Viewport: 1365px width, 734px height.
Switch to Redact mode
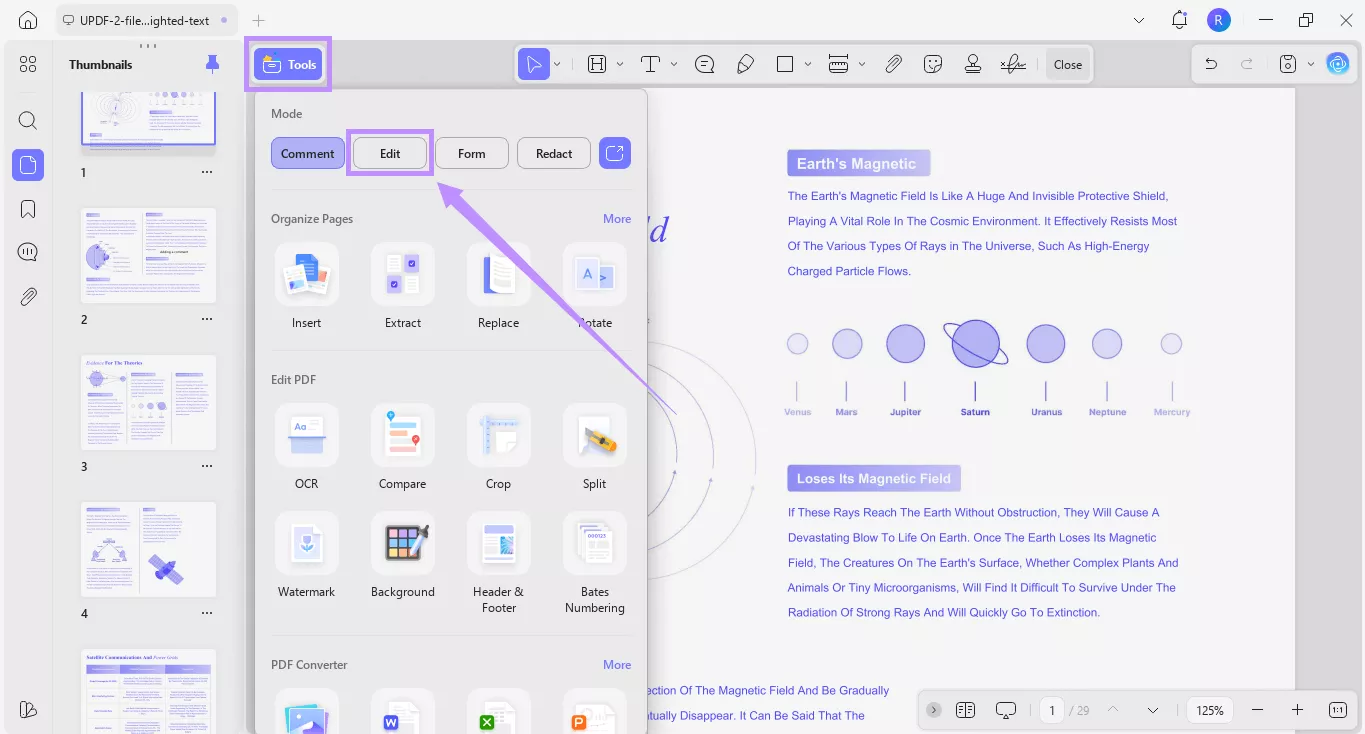click(x=553, y=152)
